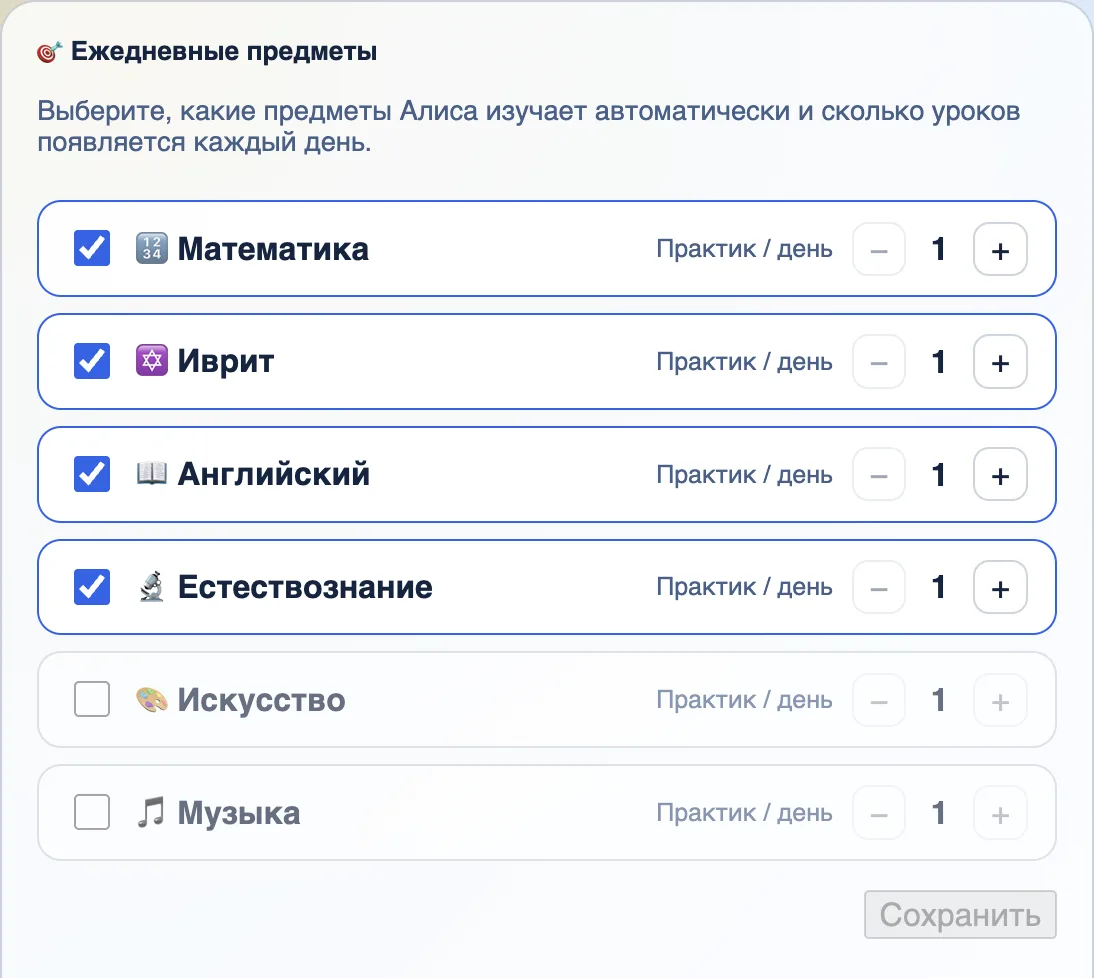This screenshot has width=1094, height=978.
Task: Click the count value 1 for Естествознание
Action: 939,587
